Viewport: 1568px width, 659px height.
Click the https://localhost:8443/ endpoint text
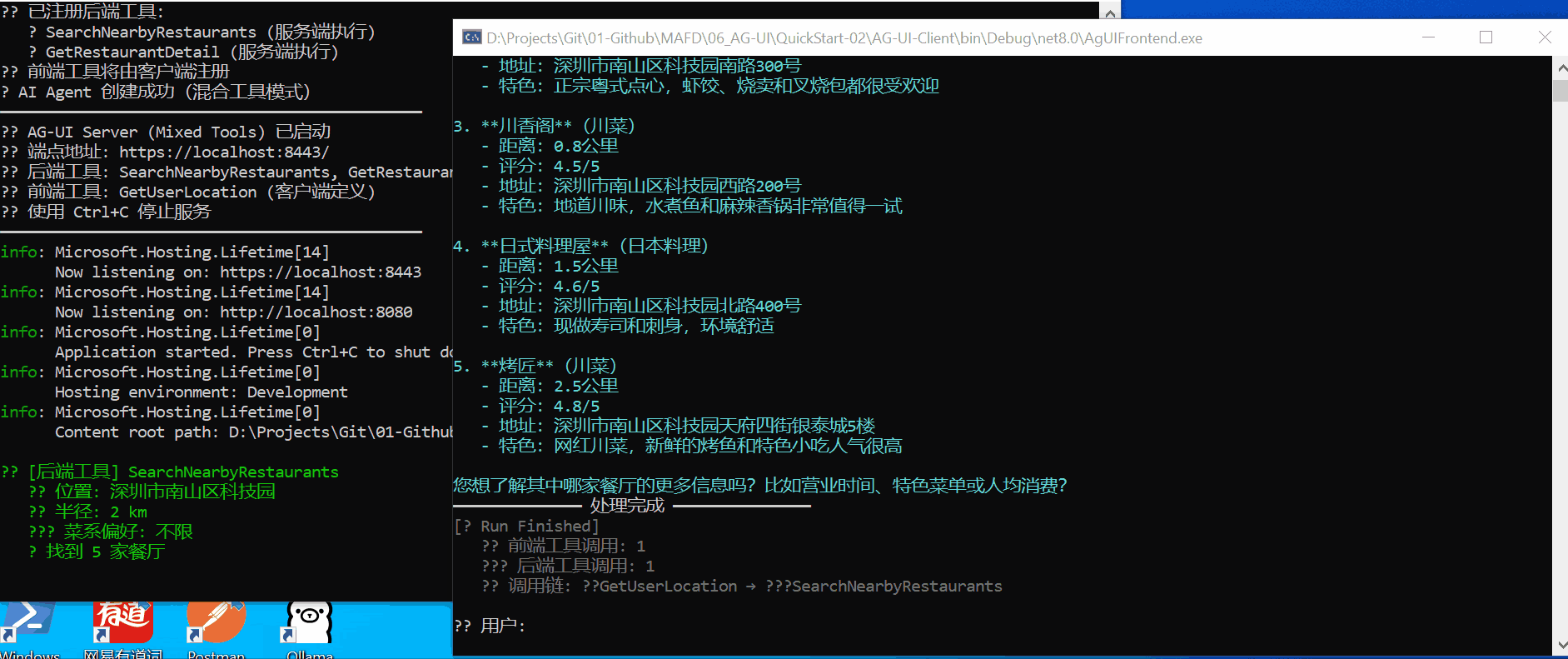click(224, 152)
